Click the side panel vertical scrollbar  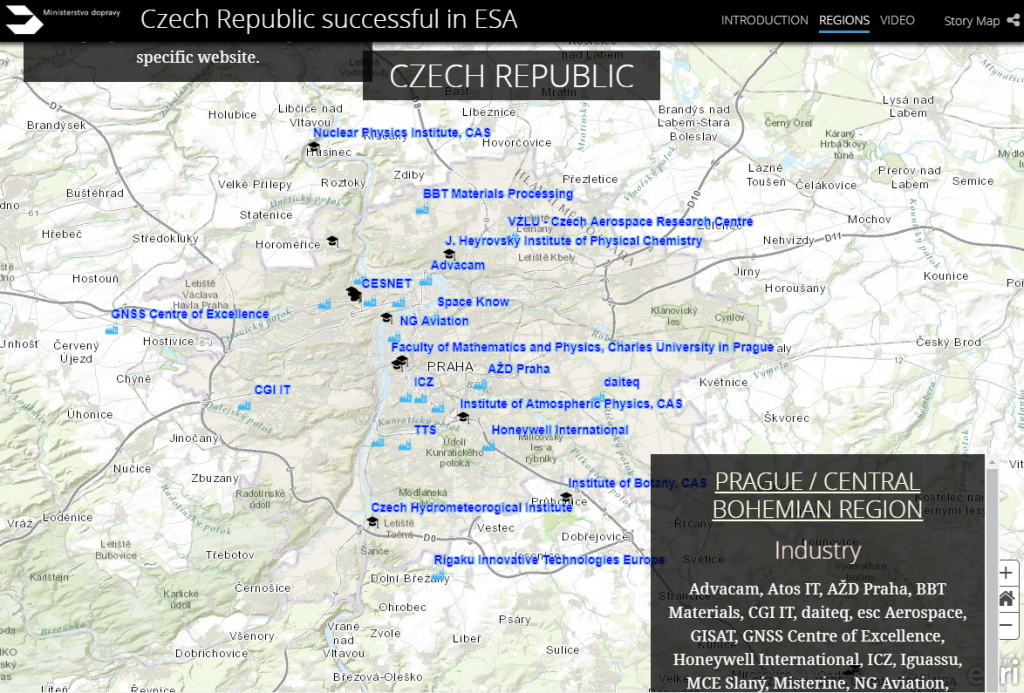coord(992,578)
